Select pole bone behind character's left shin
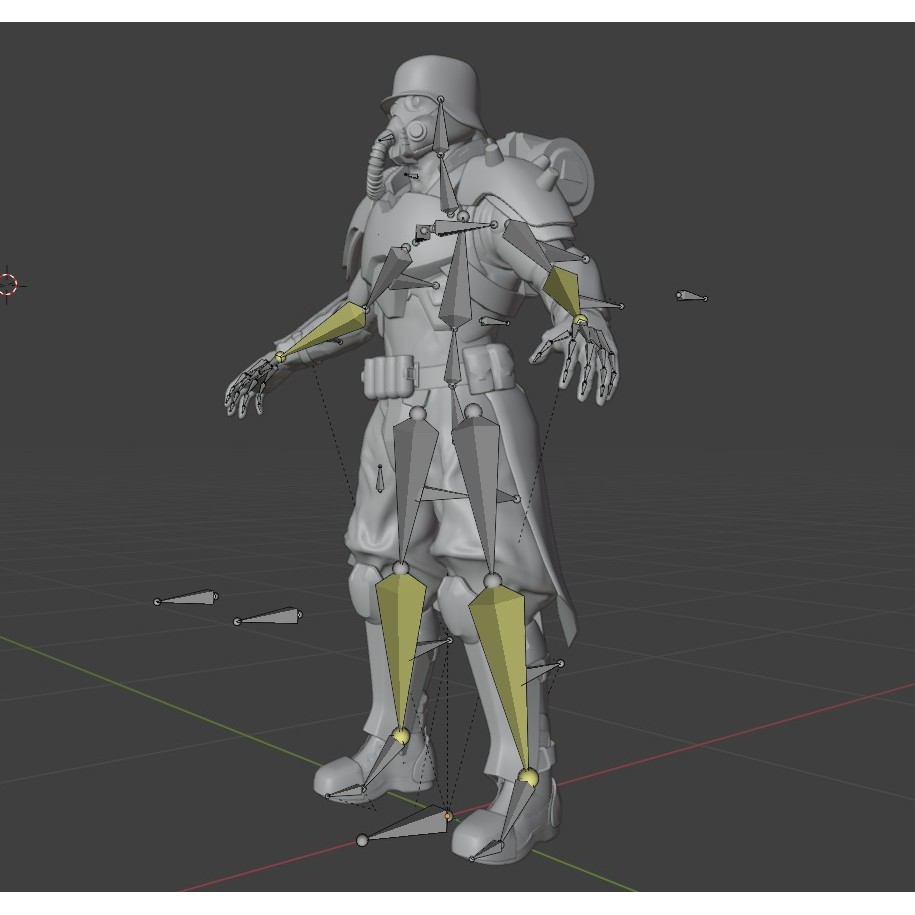 click(542, 673)
